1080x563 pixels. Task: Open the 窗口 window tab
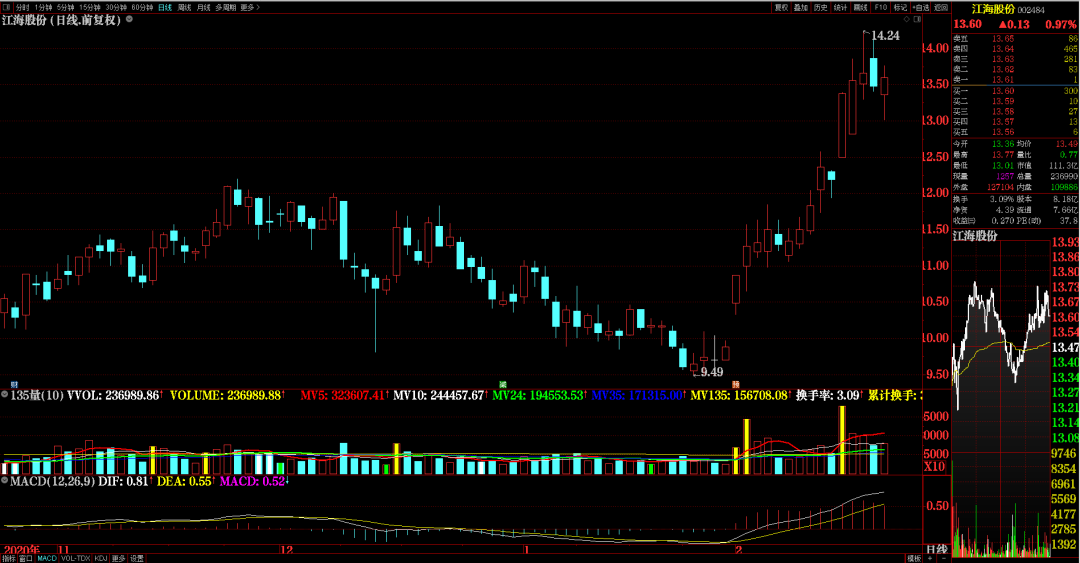[25, 558]
